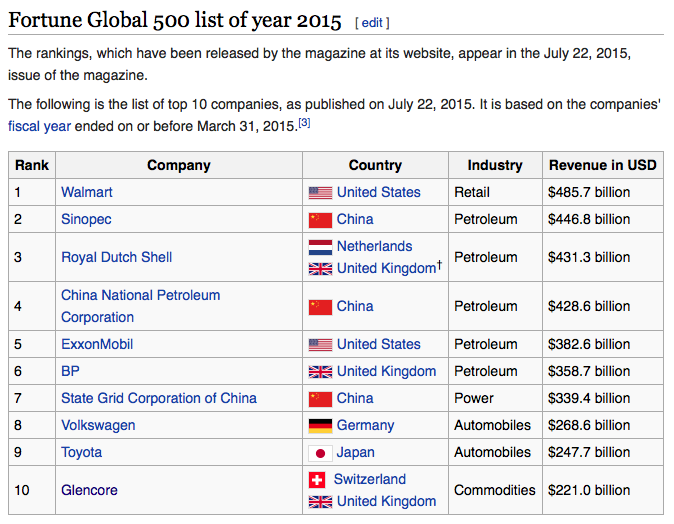This screenshot has height=524, width=674.
Task: Open the Japan country link
Action: point(355,452)
